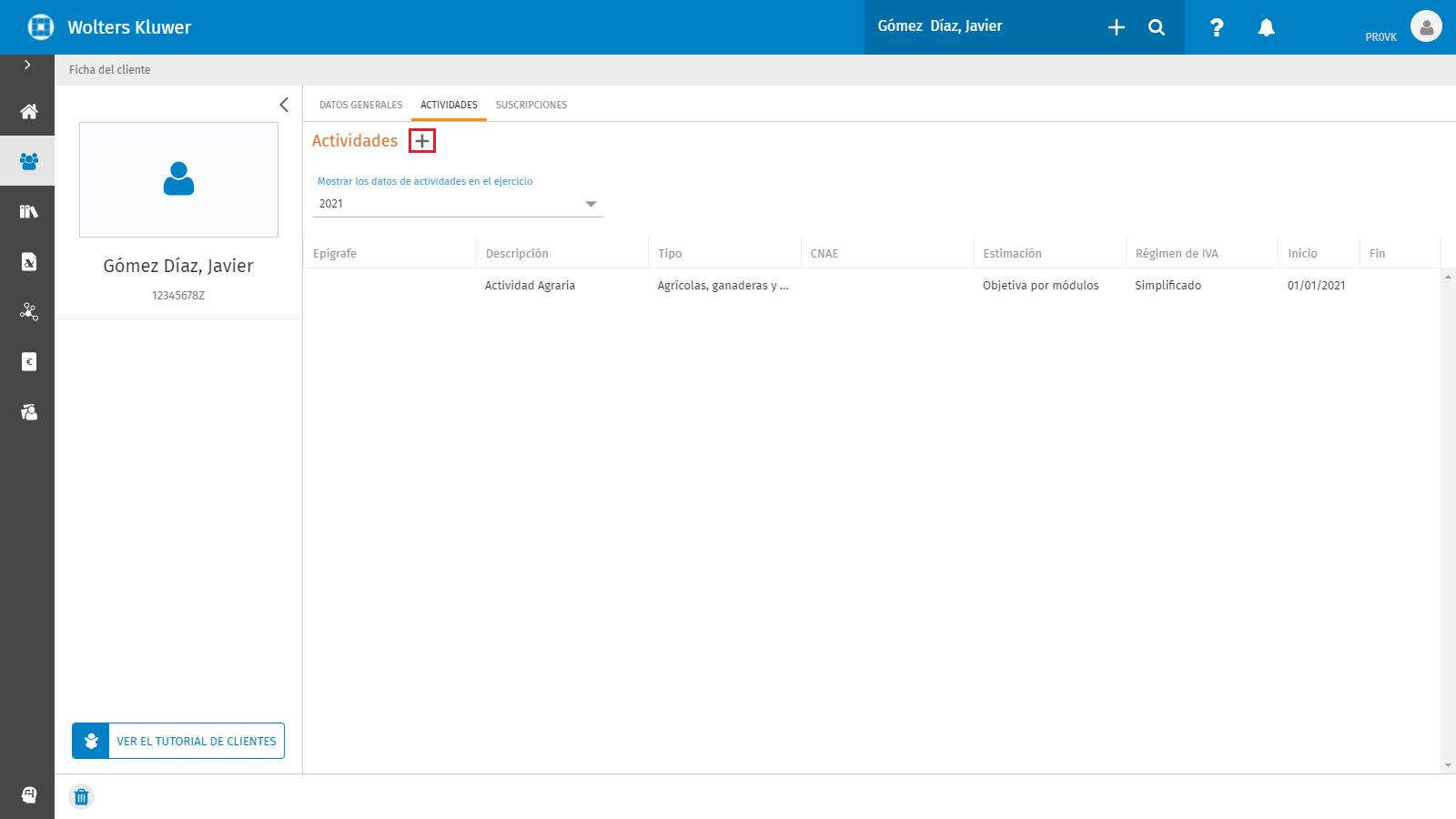Open the user profile avatar
1456x819 pixels.
coord(1426,26)
